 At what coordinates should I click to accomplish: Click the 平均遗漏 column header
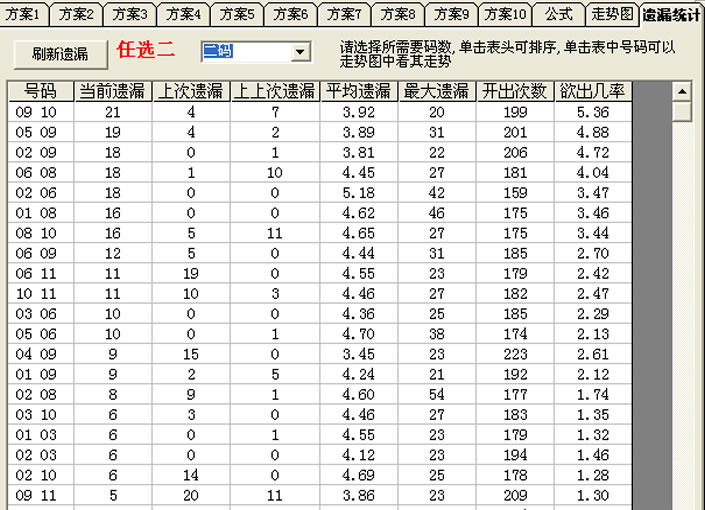point(358,91)
